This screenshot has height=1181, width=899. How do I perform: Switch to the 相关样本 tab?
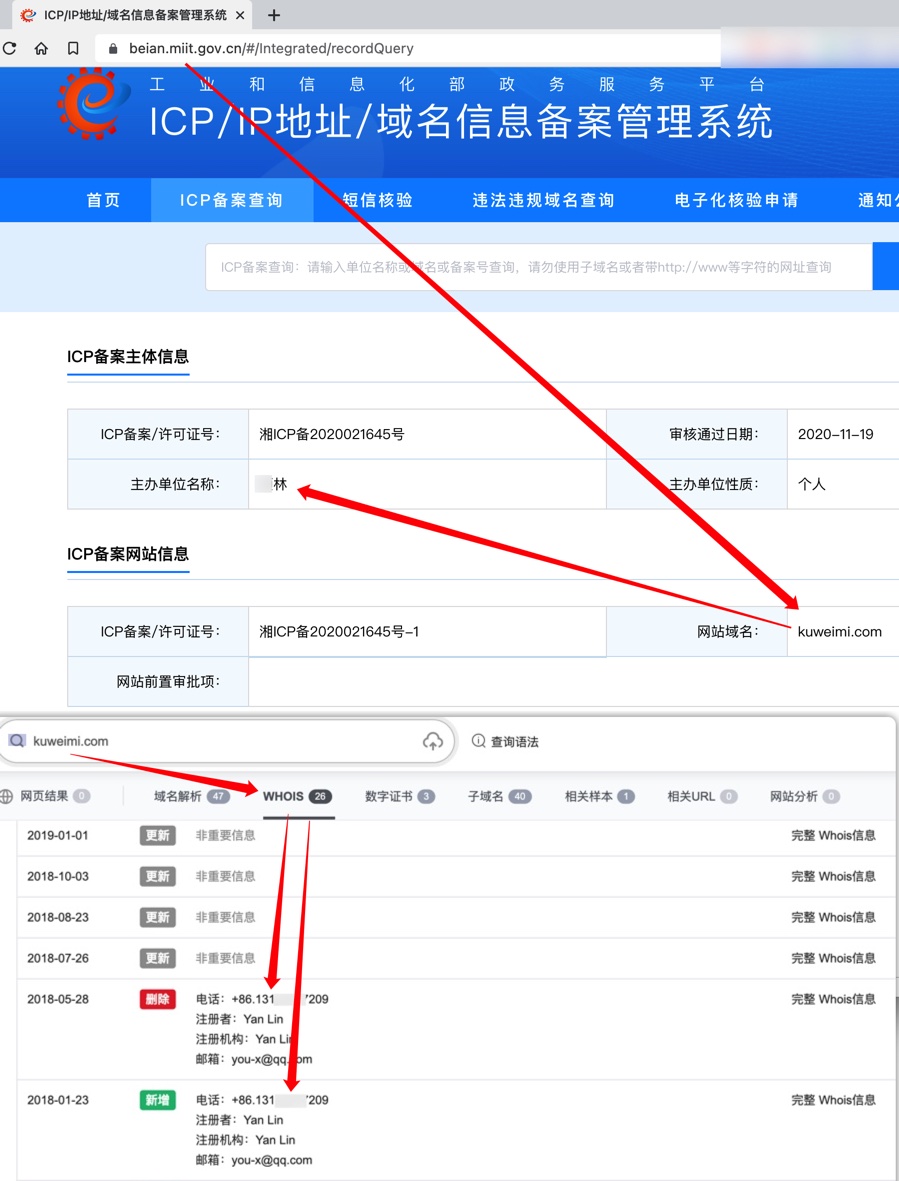[599, 796]
